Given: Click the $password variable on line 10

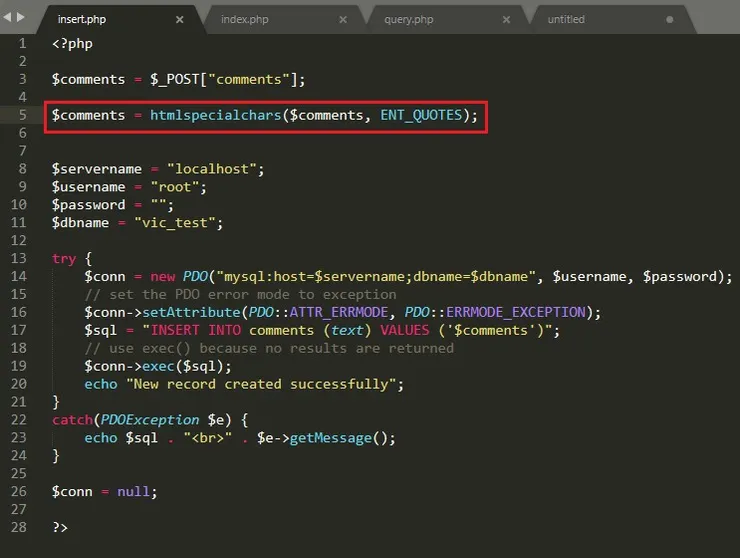Looking at the screenshot, I should pos(89,205).
